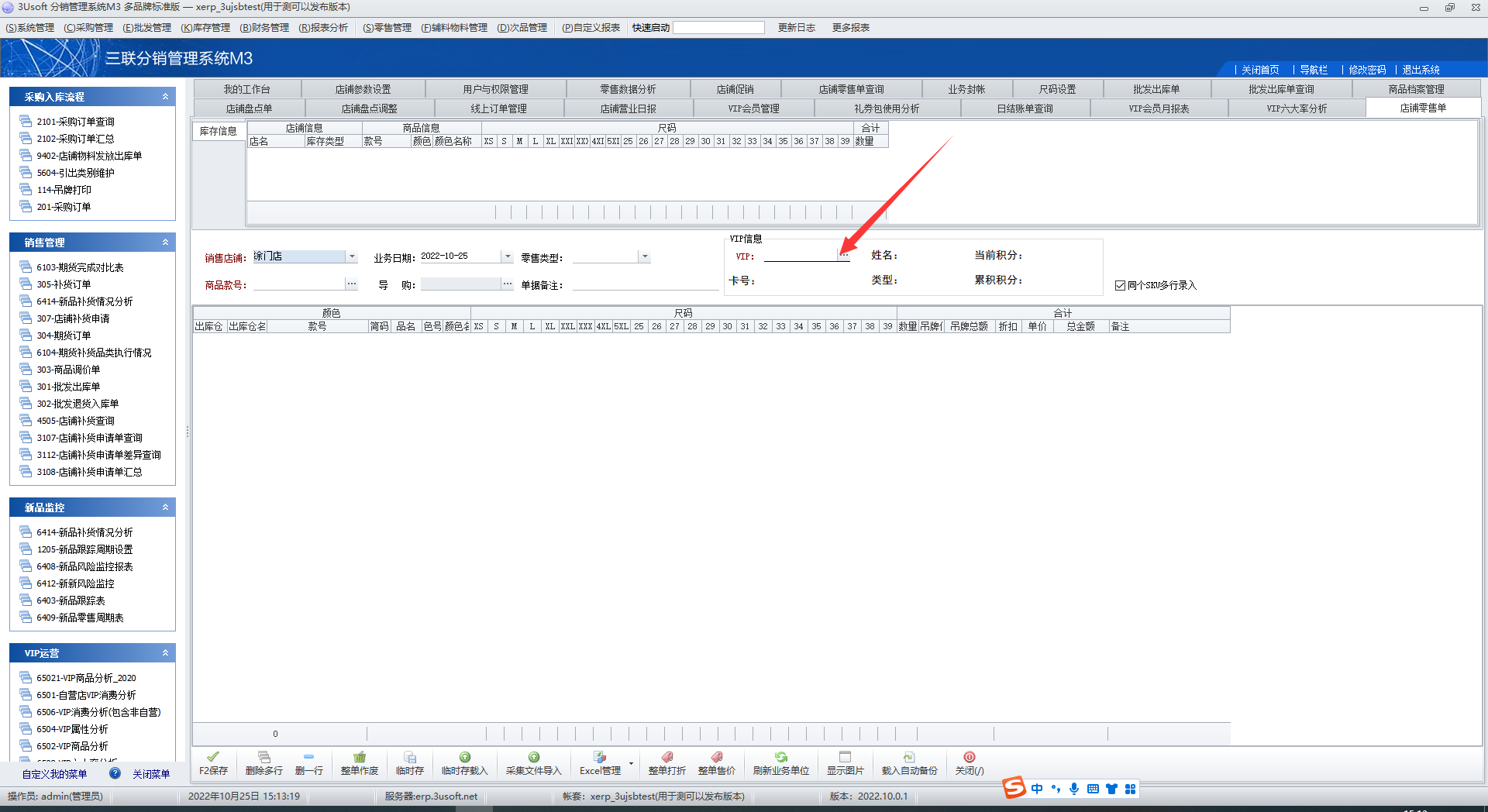Click the 305-补货订单 document icon
The width and height of the screenshot is (1488, 812).
point(26,284)
